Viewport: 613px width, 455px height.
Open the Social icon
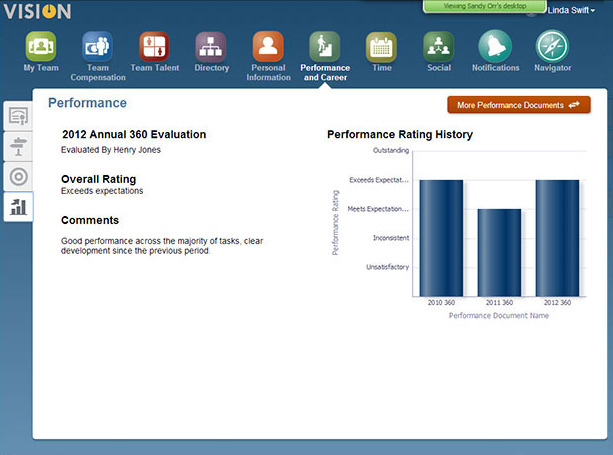[x=439, y=46]
